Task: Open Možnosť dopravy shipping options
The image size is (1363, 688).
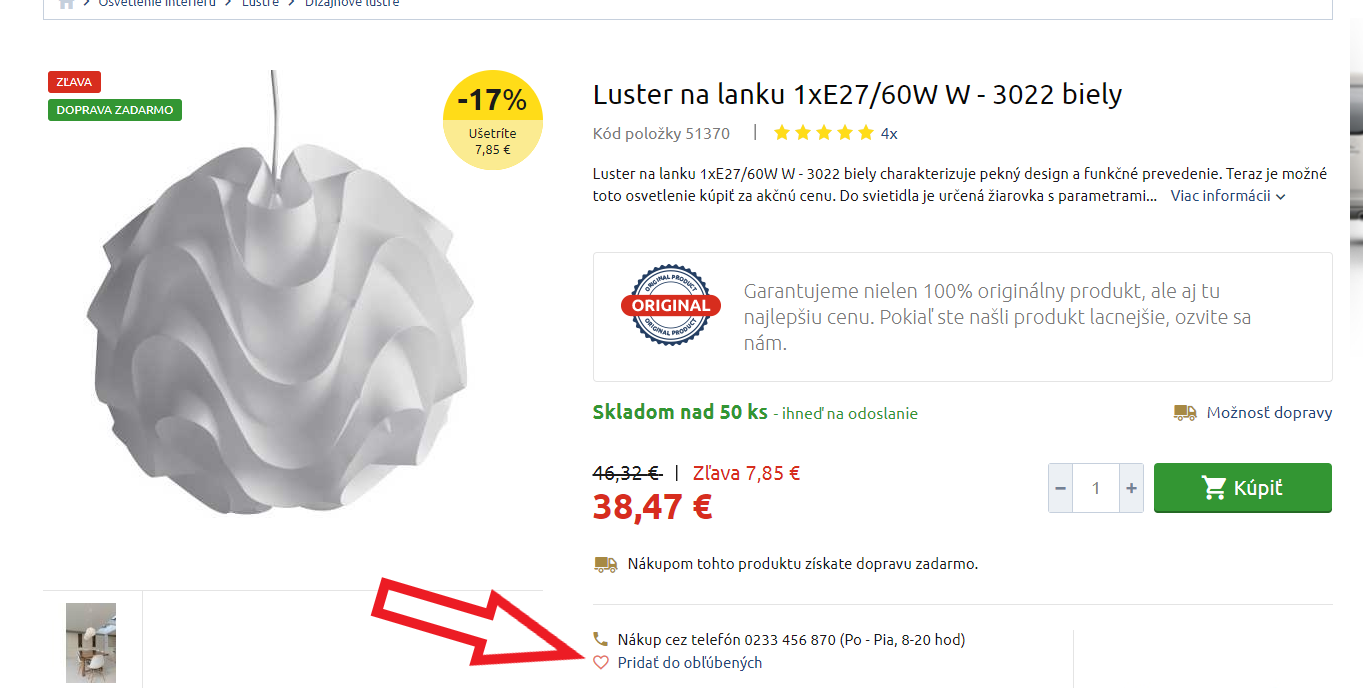Action: tap(1269, 412)
